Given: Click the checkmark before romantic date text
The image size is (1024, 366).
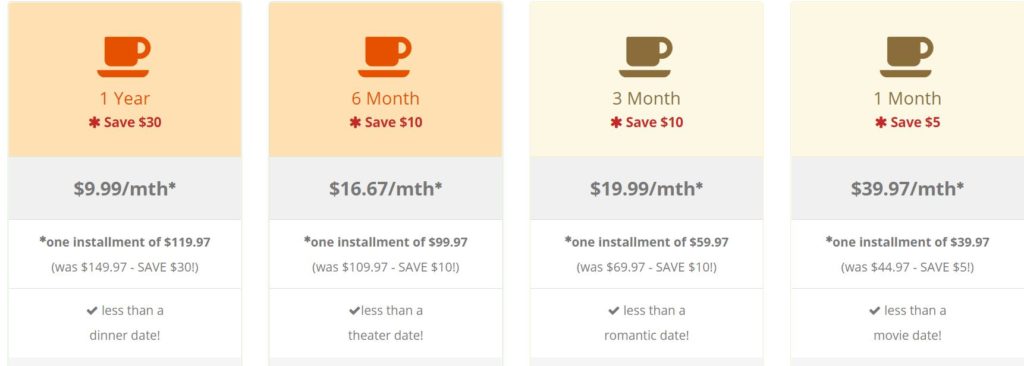Looking at the screenshot, I should pyautogui.click(x=613, y=311).
